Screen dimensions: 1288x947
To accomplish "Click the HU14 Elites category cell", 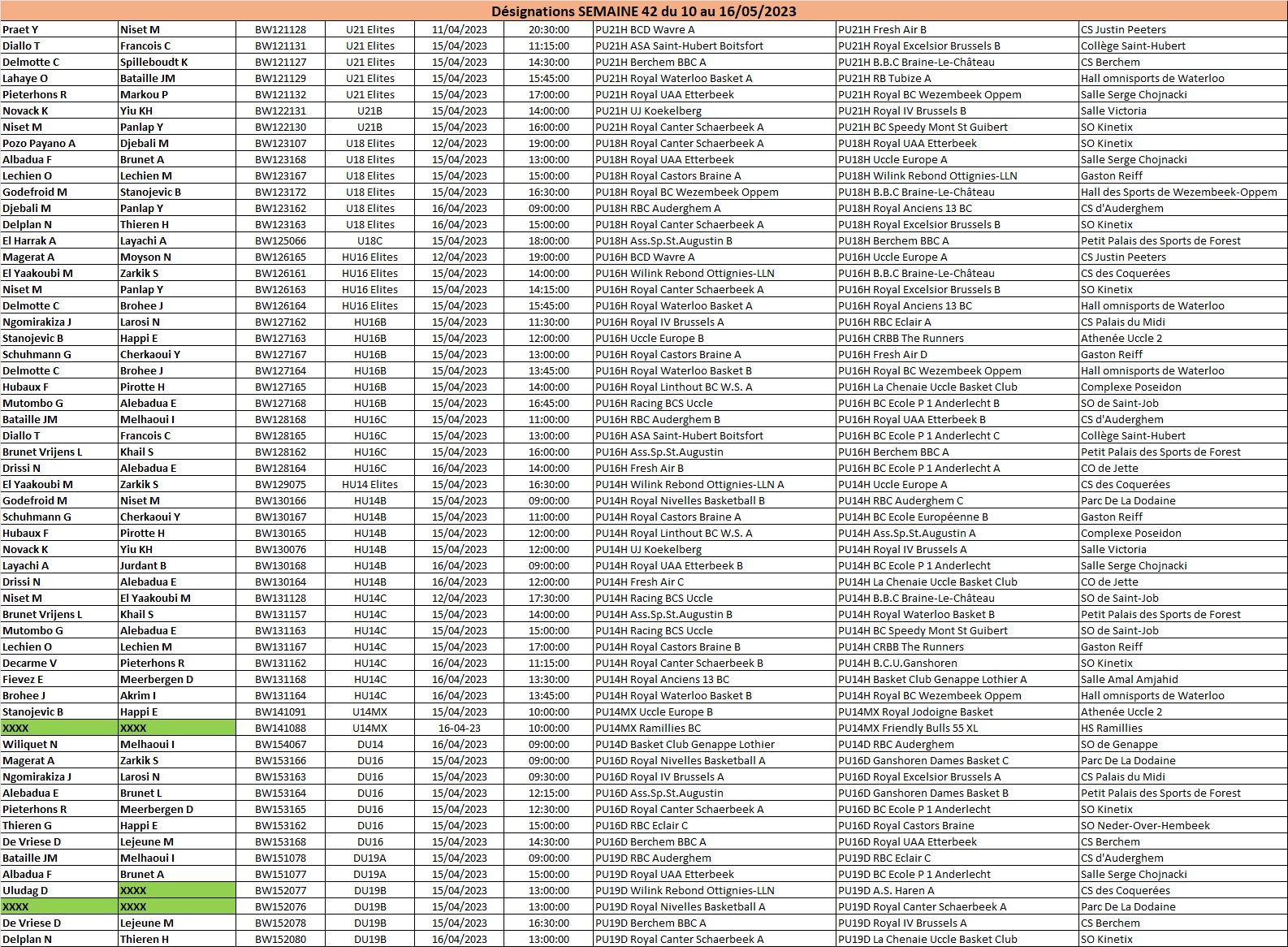I will [x=370, y=485].
